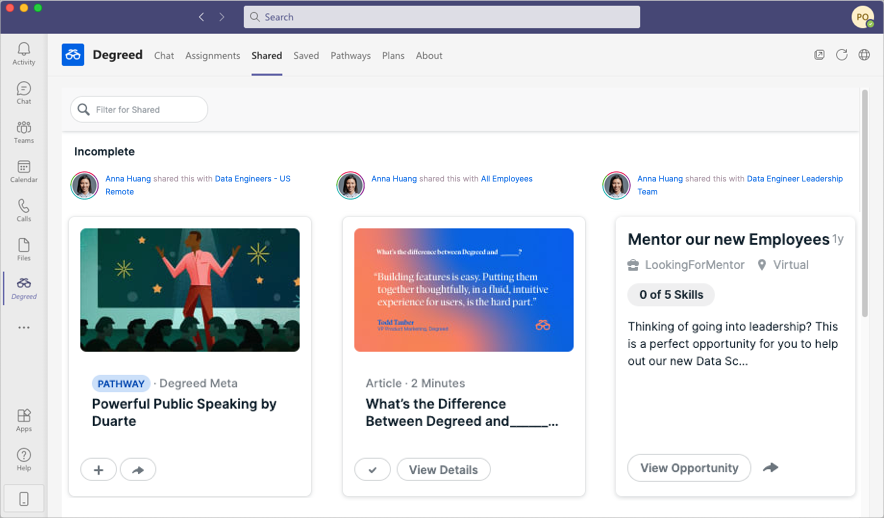This screenshot has height=518, width=884.
Task: Focus the top Search bar
Action: click(441, 17)
